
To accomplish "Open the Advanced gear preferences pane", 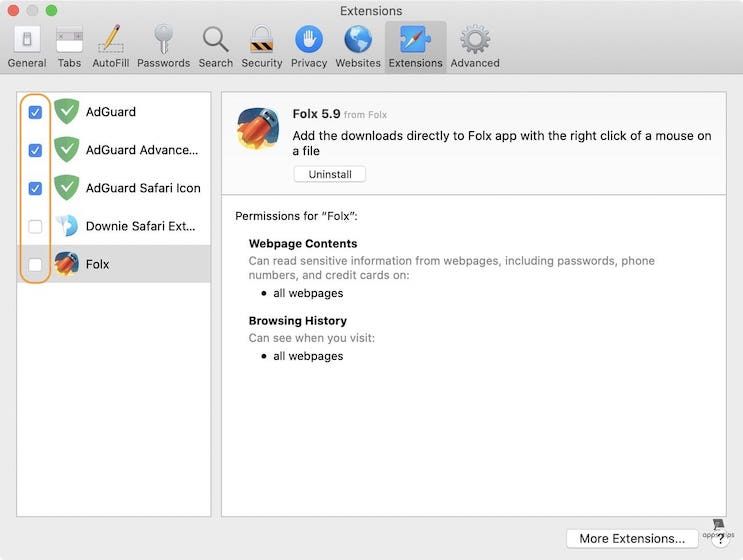I will [x=475, y=46].
